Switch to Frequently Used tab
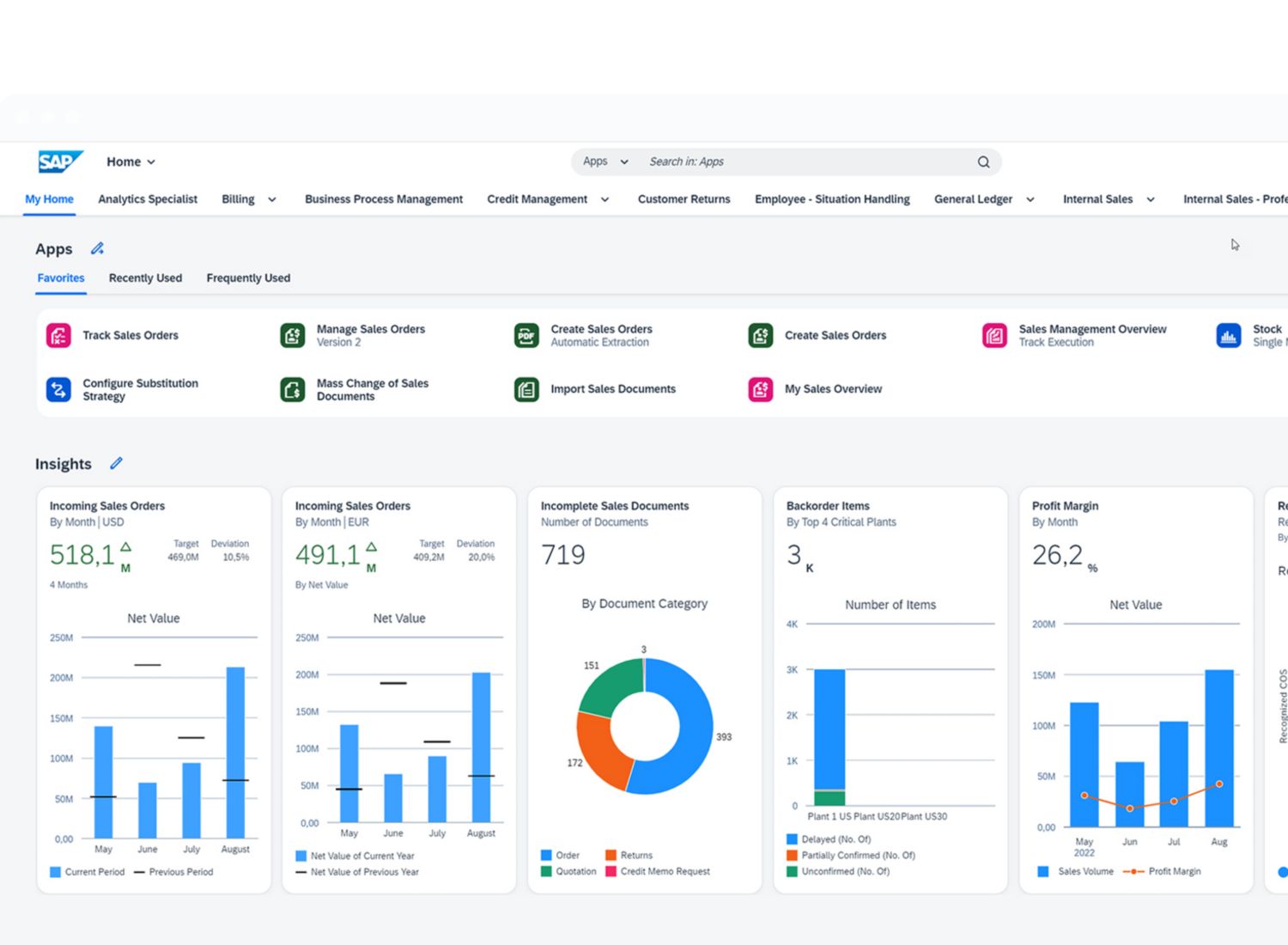Image resolution: width=1288 pixels, height=945 pixels. (x=248, y=278)
